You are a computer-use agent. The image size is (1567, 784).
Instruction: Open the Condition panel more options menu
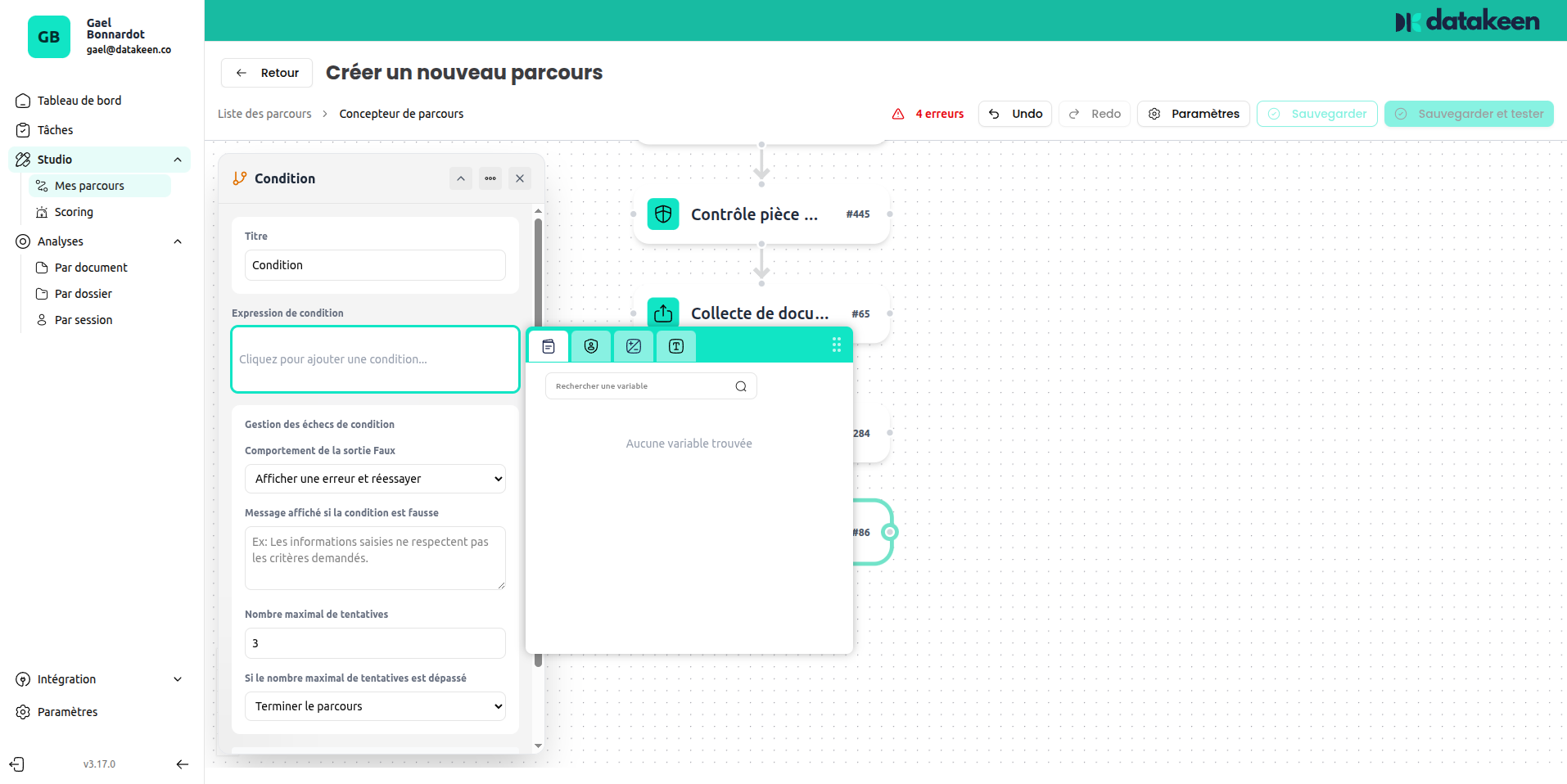click(490, 178)
